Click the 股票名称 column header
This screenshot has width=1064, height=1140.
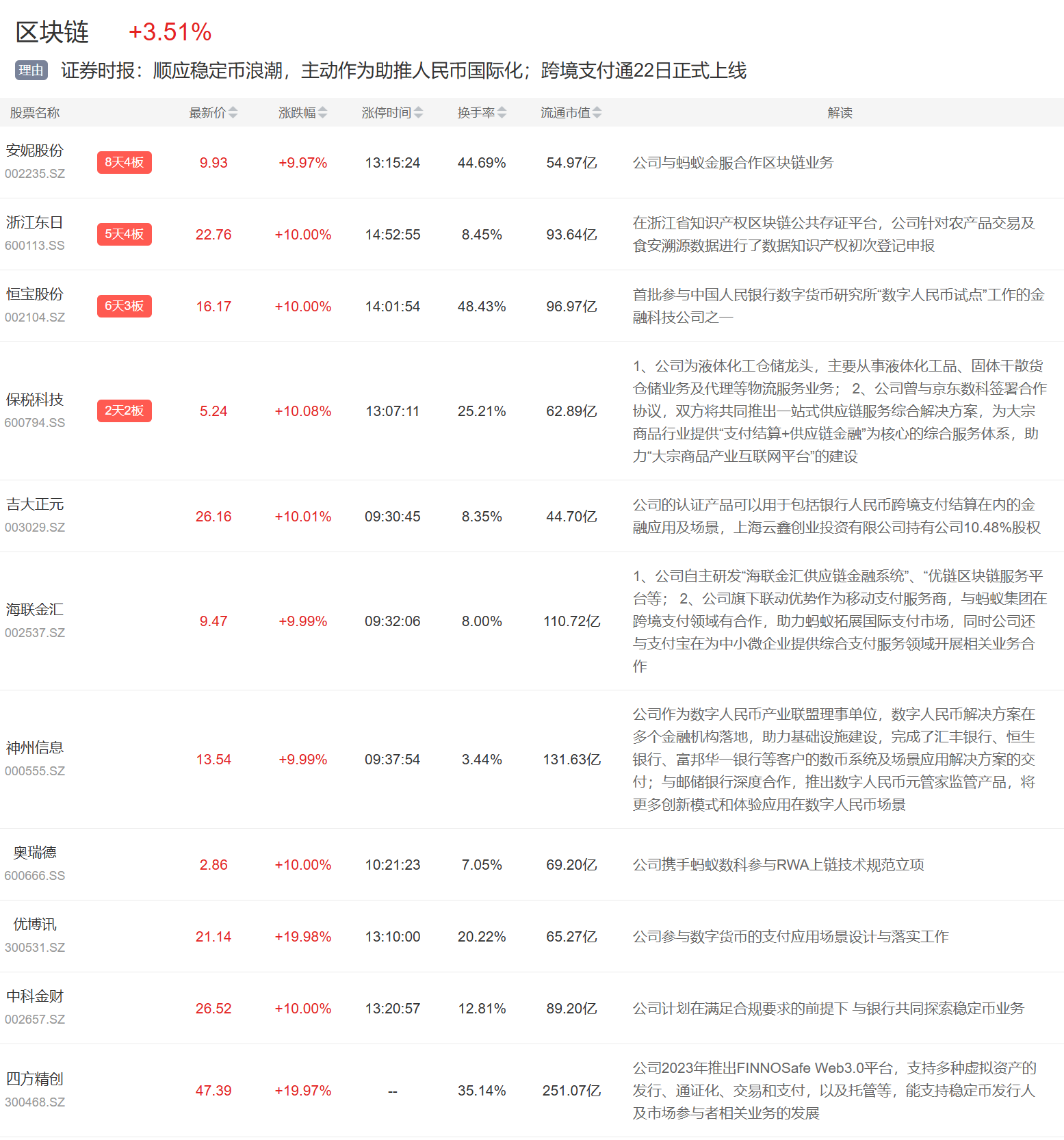pos(35,113)
